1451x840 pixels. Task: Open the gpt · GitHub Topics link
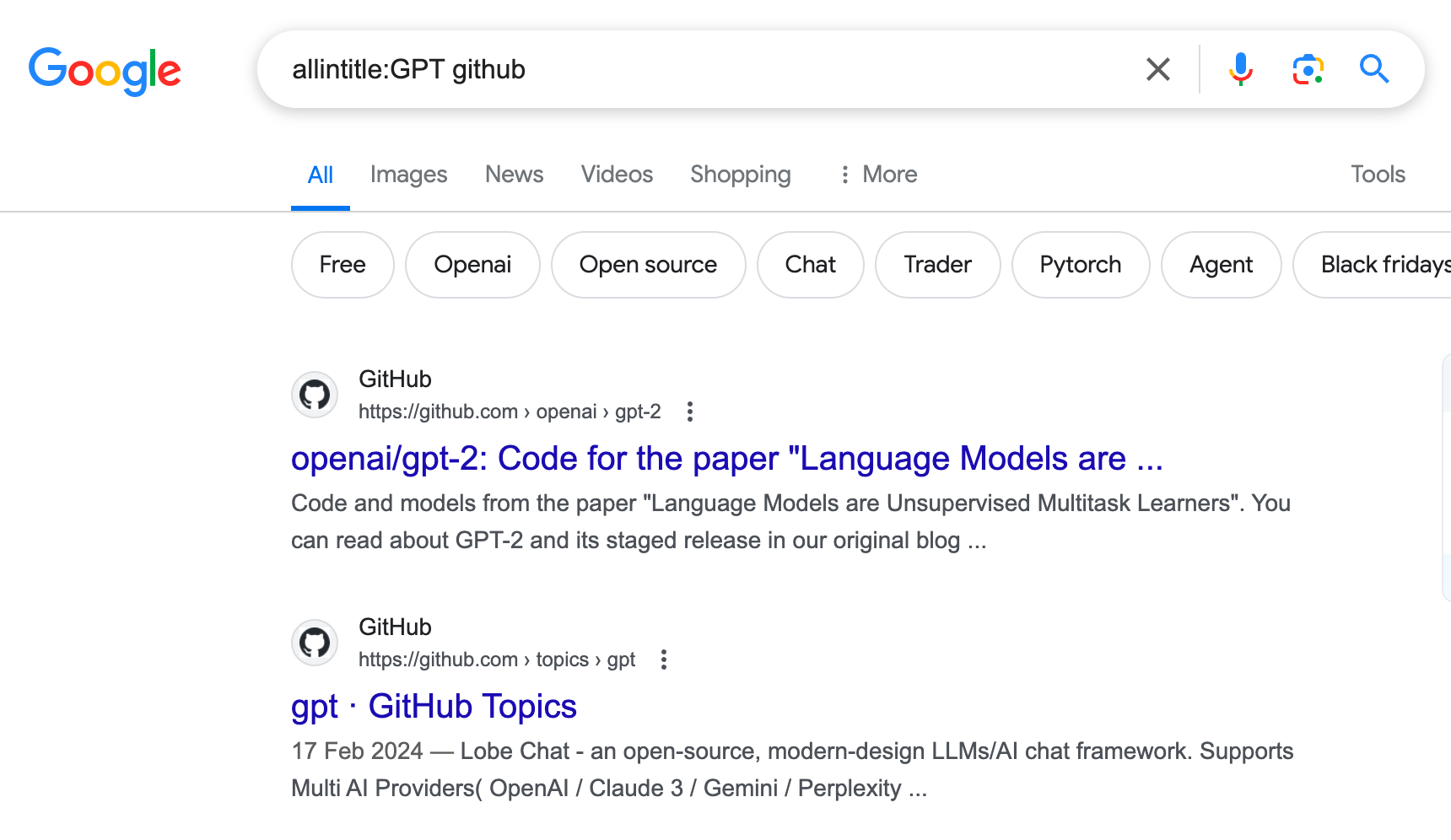point(434,707)
